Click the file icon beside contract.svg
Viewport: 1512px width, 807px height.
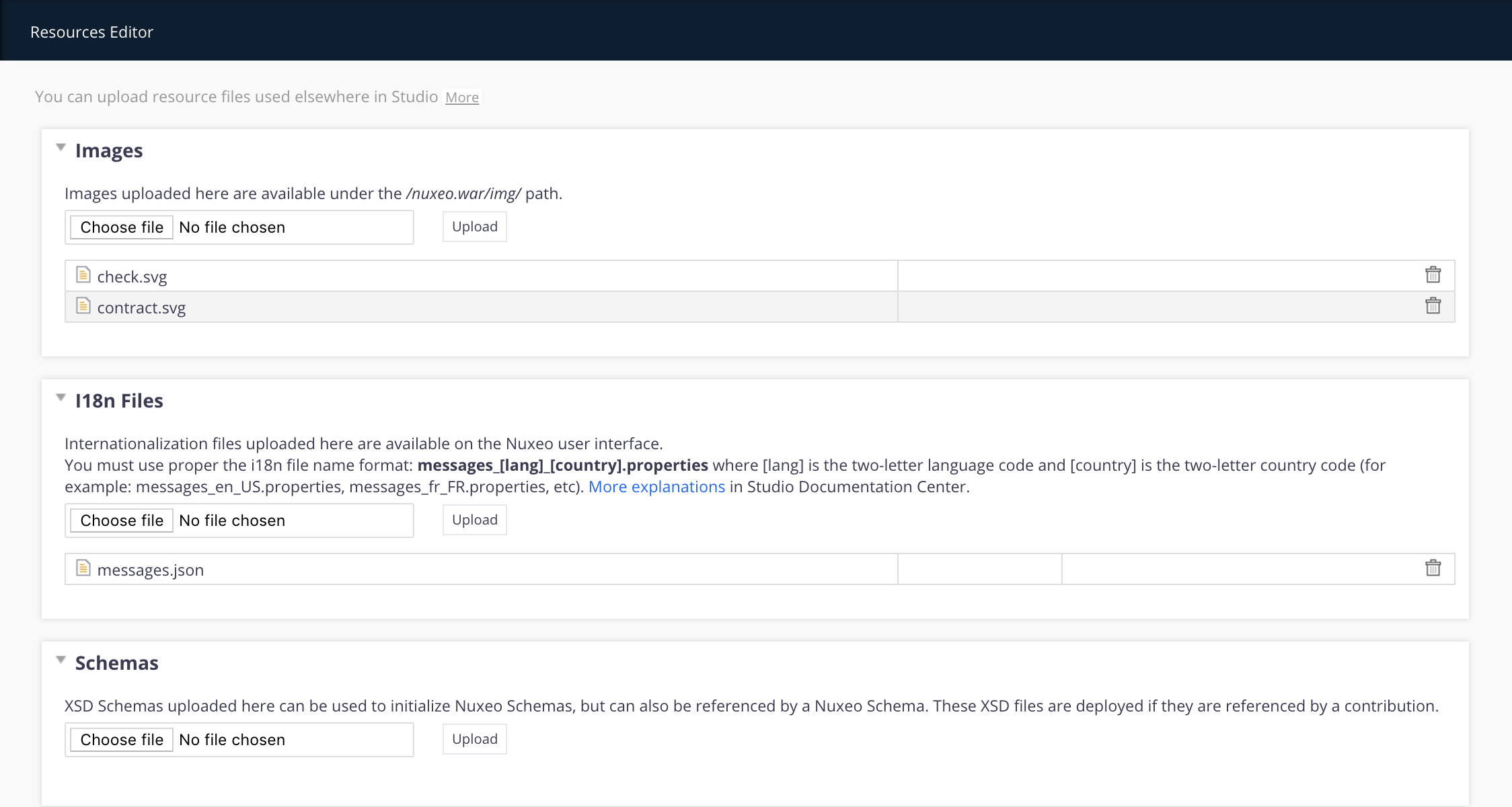pyautogui.click(x=83, y=305)
